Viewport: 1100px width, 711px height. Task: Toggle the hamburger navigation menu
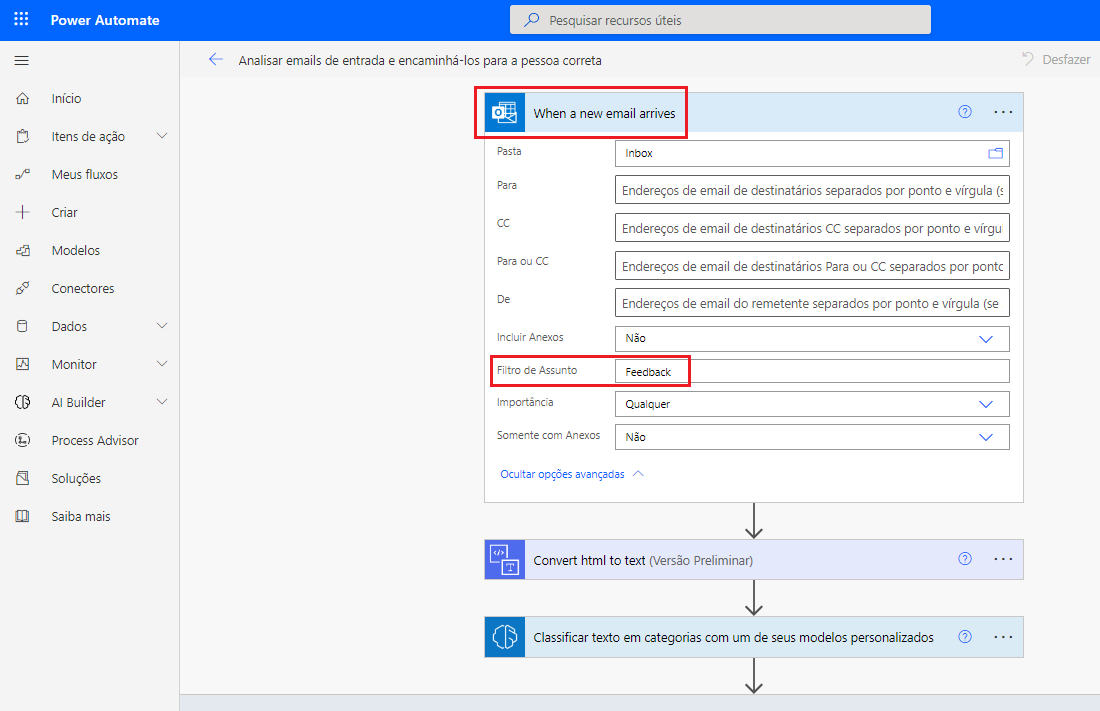[22, 60]
